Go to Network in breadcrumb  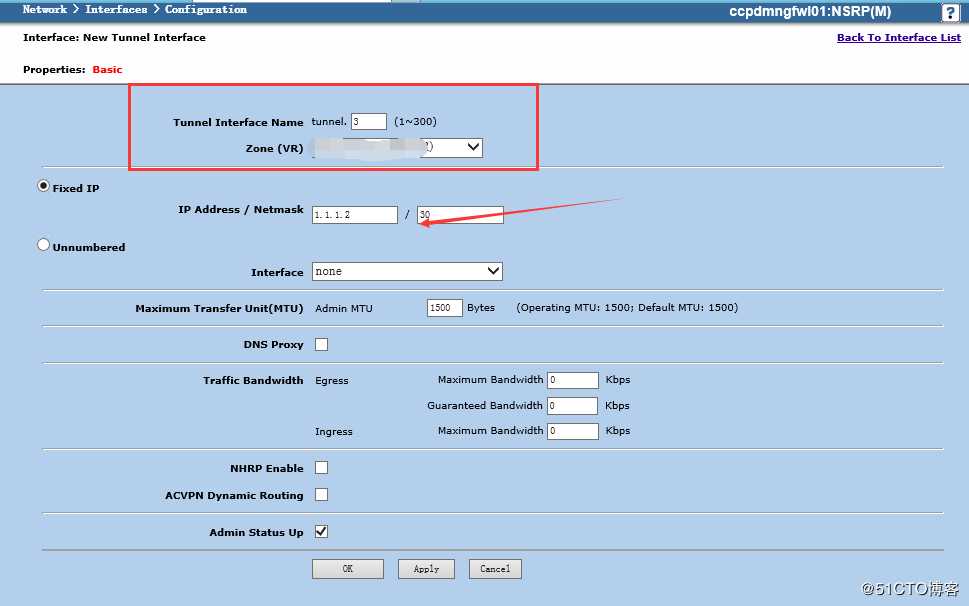44,9
